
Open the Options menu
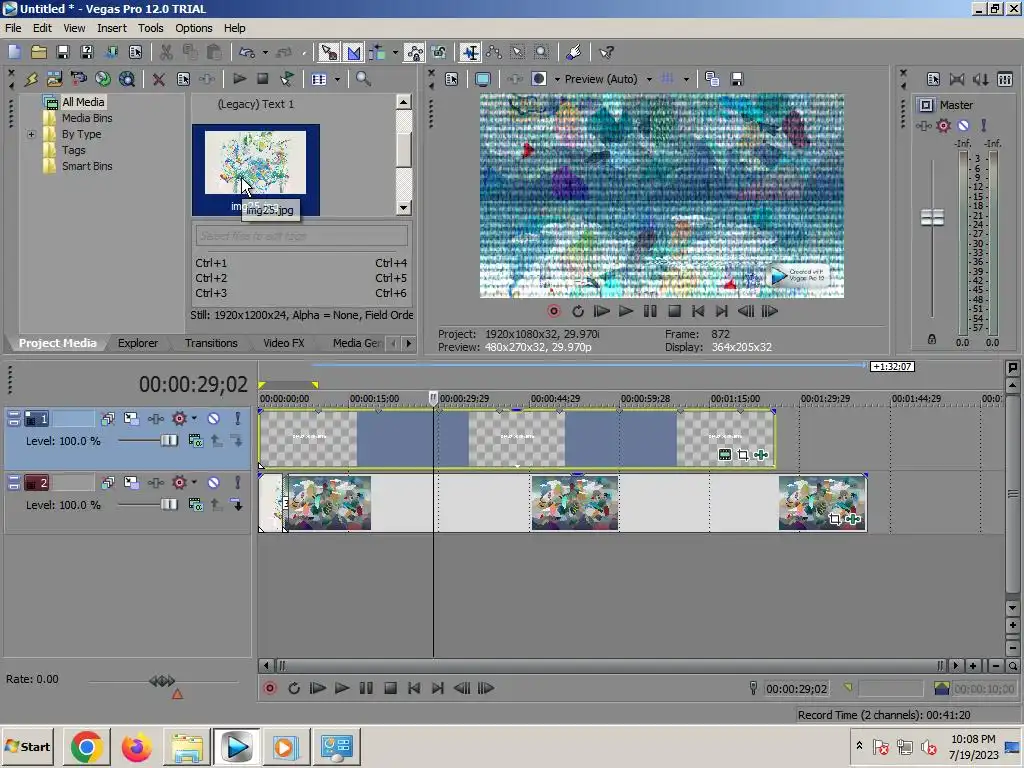click(193, 28)
